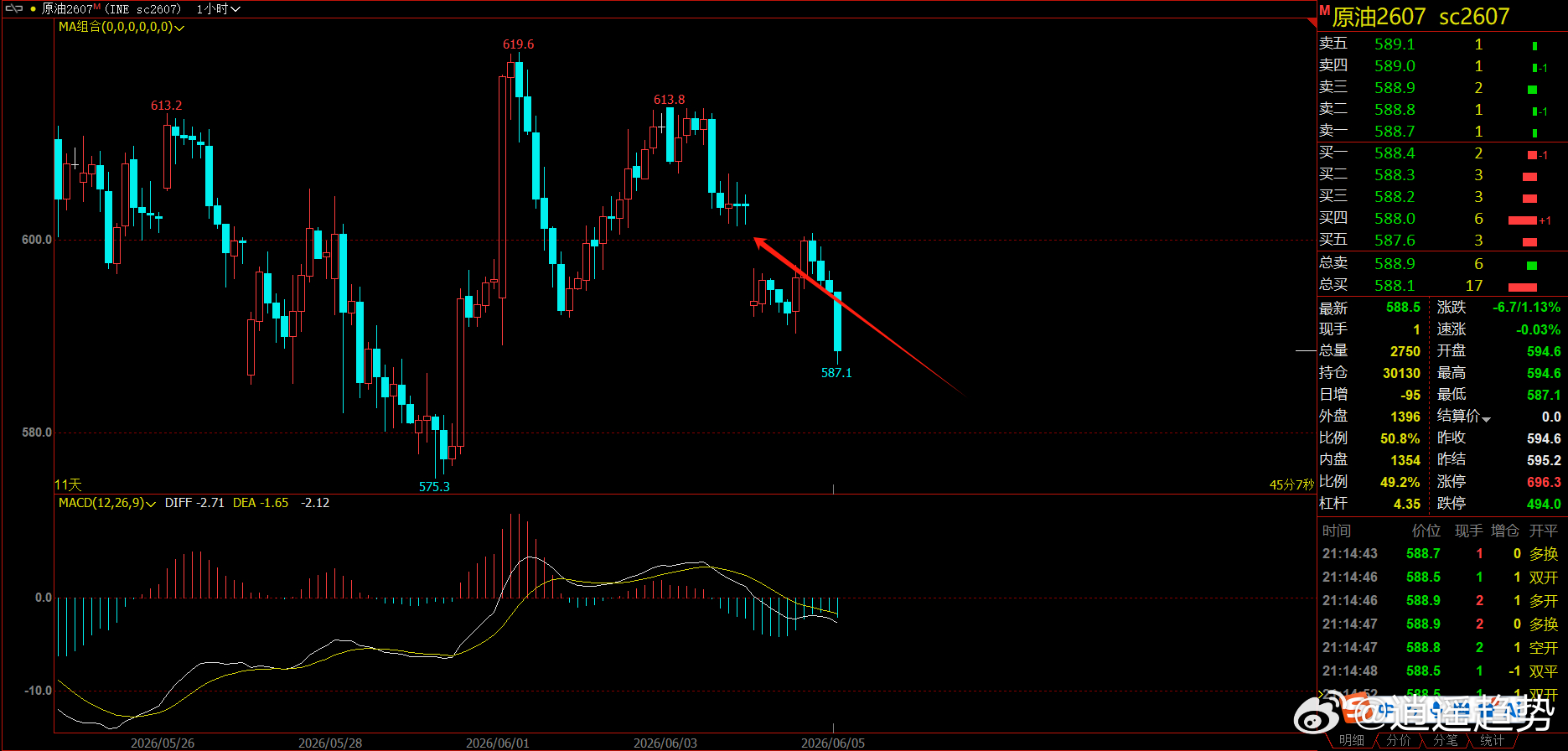The height and width of the screenshot is (751, 1568).
Task: Click the 2026/05/26 date on time axis
Action: 163,743
